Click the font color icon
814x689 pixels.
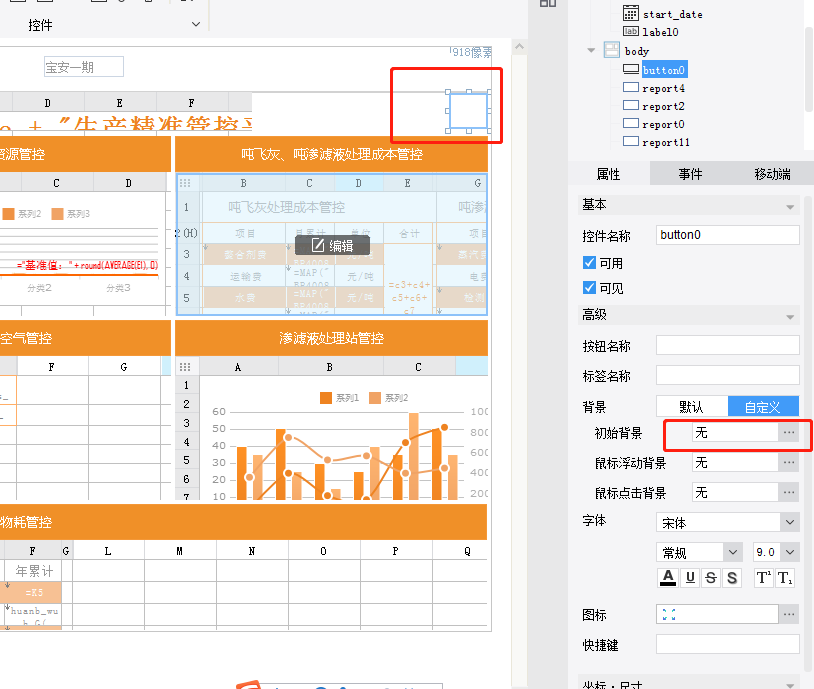(667, 578)
